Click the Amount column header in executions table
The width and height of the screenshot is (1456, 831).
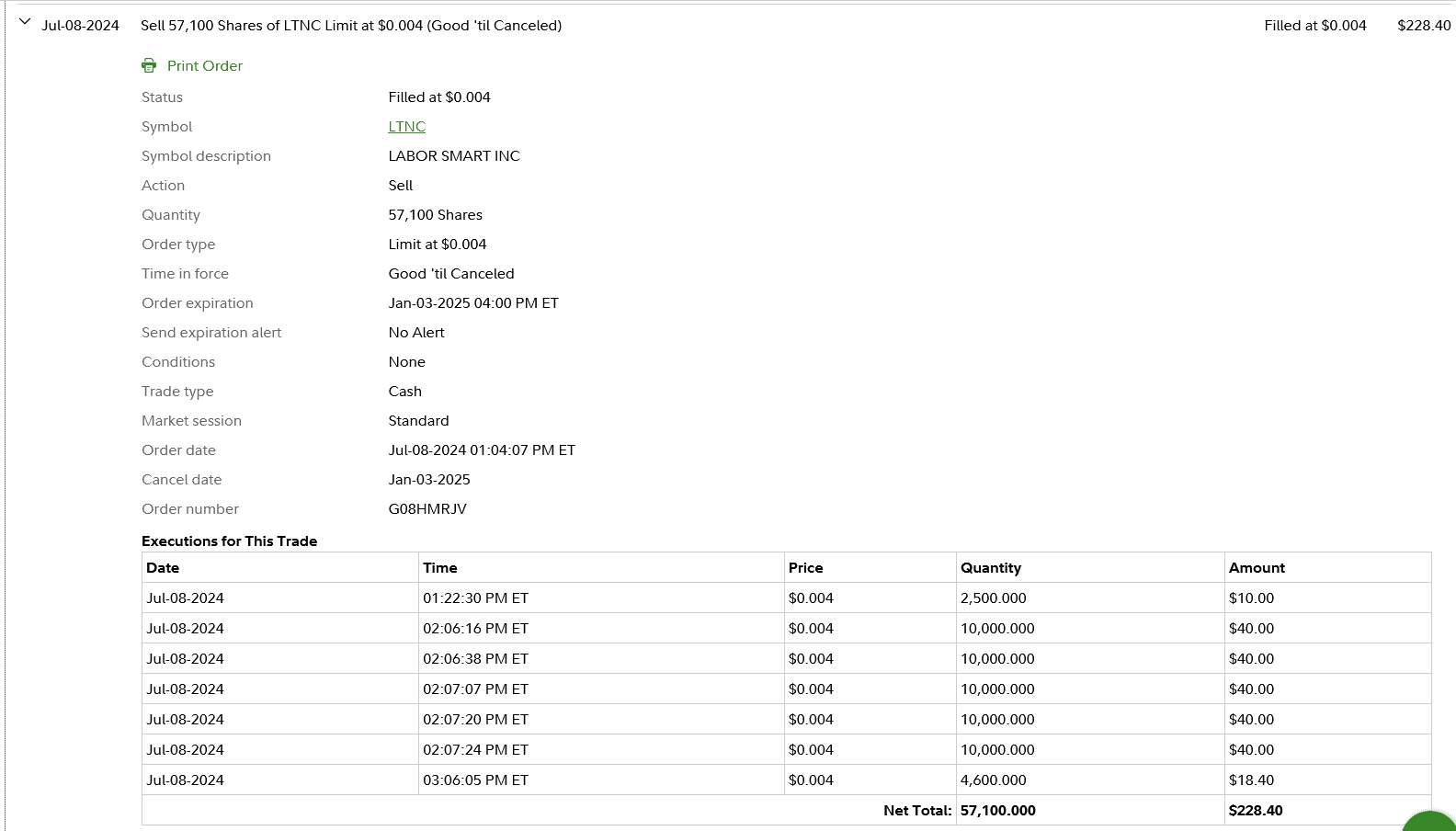(1257, 568)
